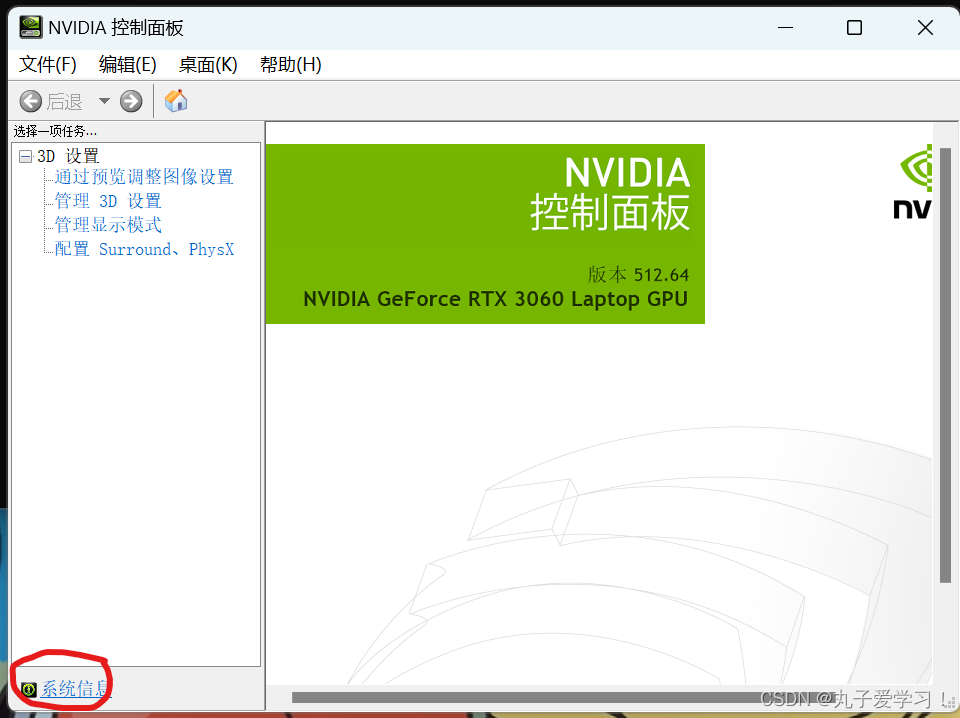Open 配置 Surround、PhysX task
This screenshot has height=718, width=960.
point(144,249)
